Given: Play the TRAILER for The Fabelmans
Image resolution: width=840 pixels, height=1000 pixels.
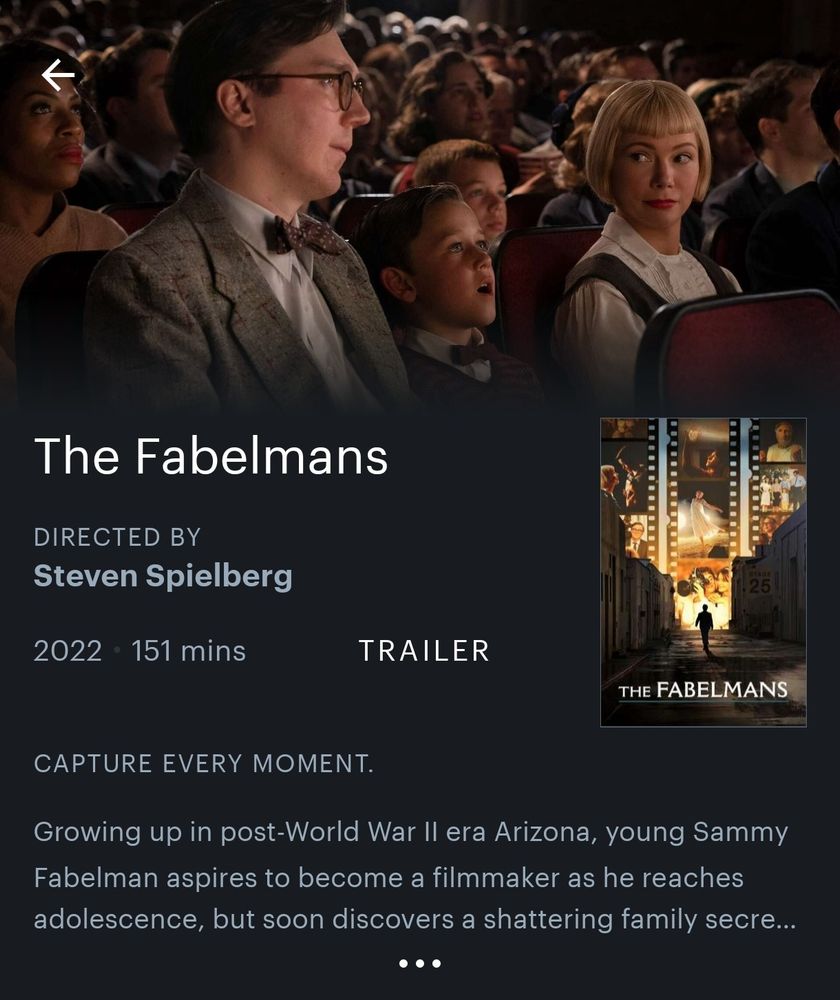Looking at the screenshot, I should pos(424,651).
